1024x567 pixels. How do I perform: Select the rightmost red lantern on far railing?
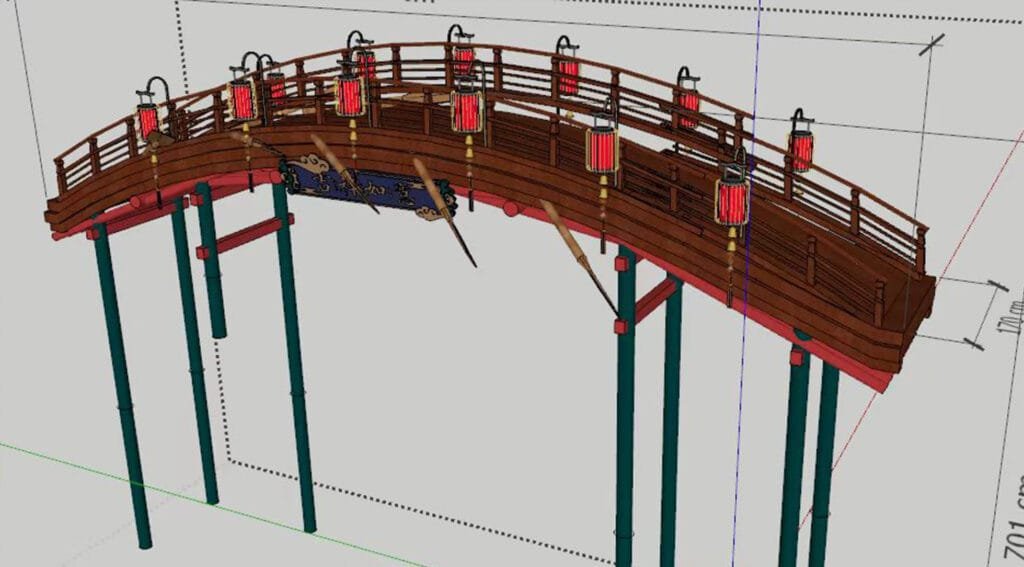[800, 149]
